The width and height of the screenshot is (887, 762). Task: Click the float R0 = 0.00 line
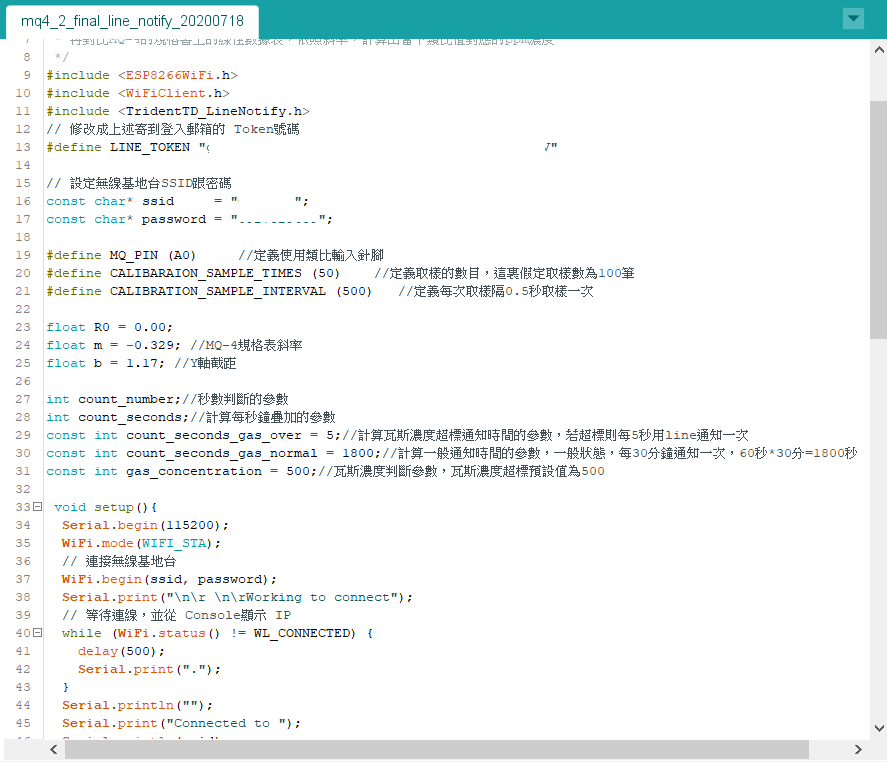(109, 328)
